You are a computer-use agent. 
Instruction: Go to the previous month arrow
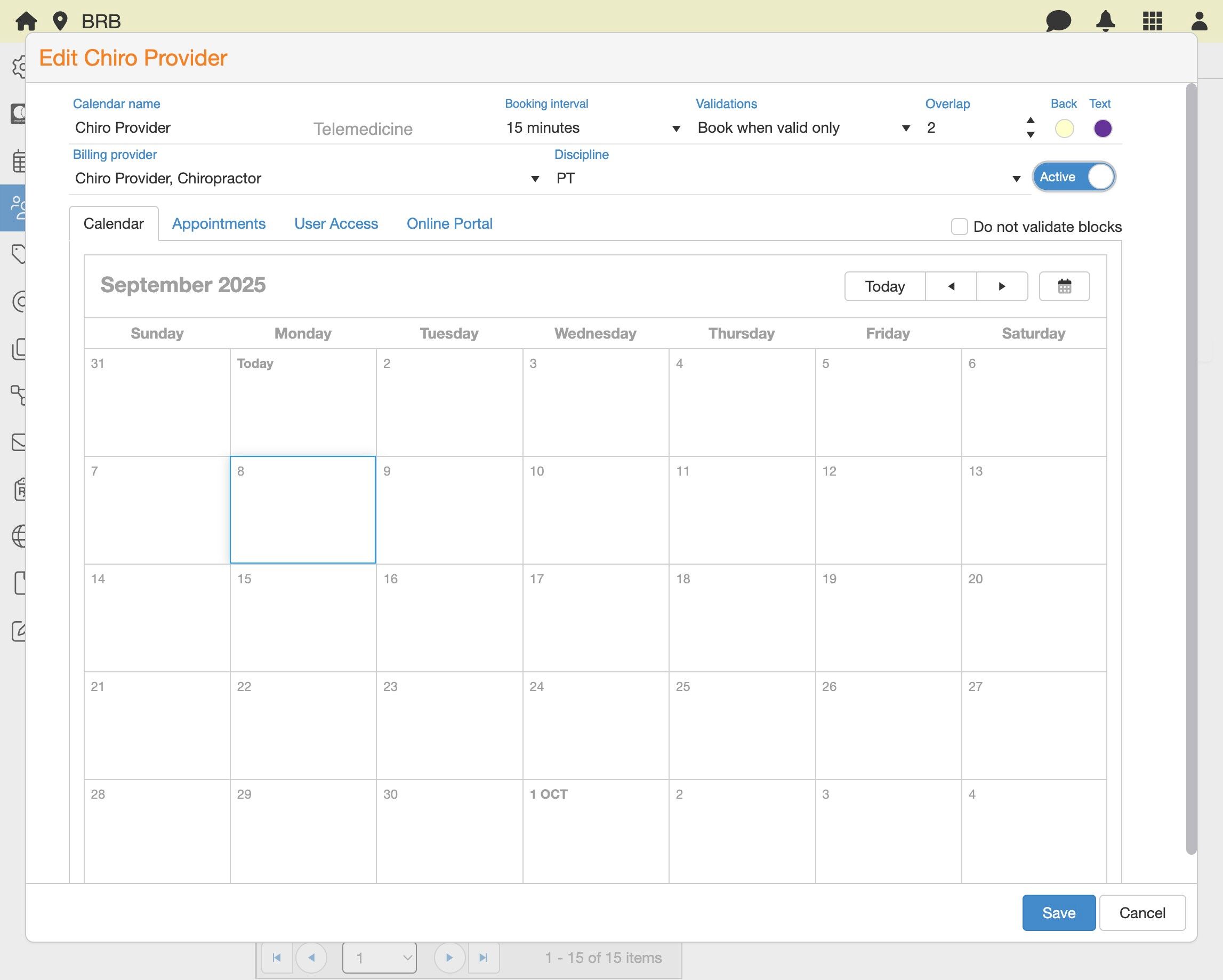point(951,286)
